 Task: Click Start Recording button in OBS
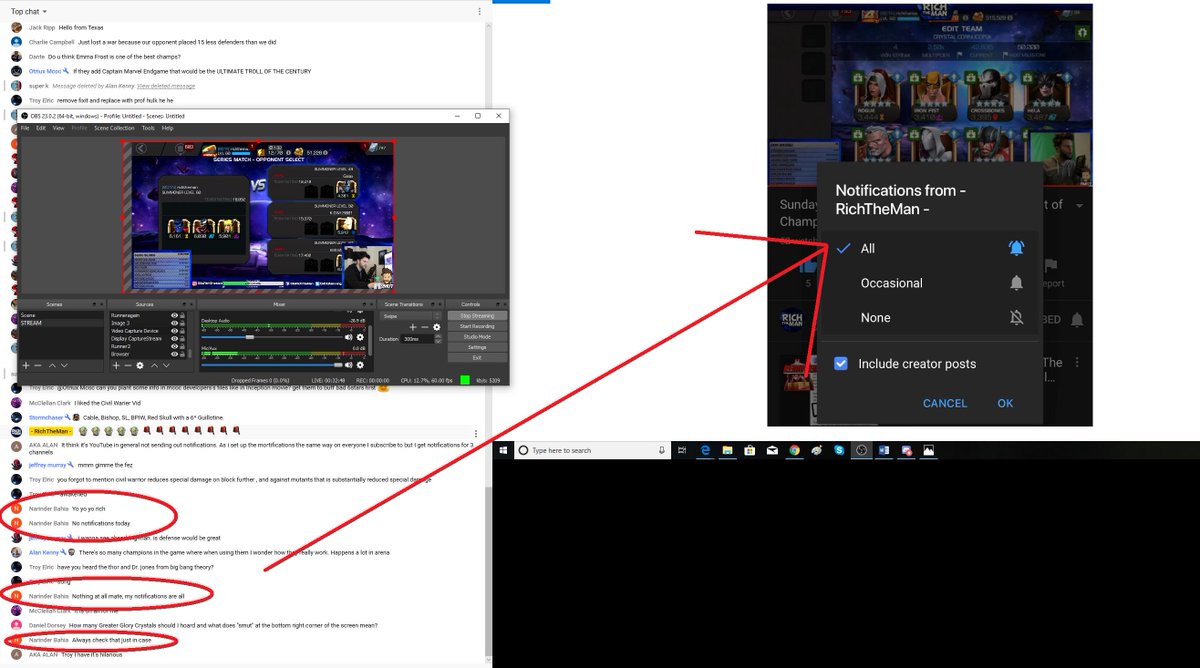pyautogui.click(x=477, y=326)
